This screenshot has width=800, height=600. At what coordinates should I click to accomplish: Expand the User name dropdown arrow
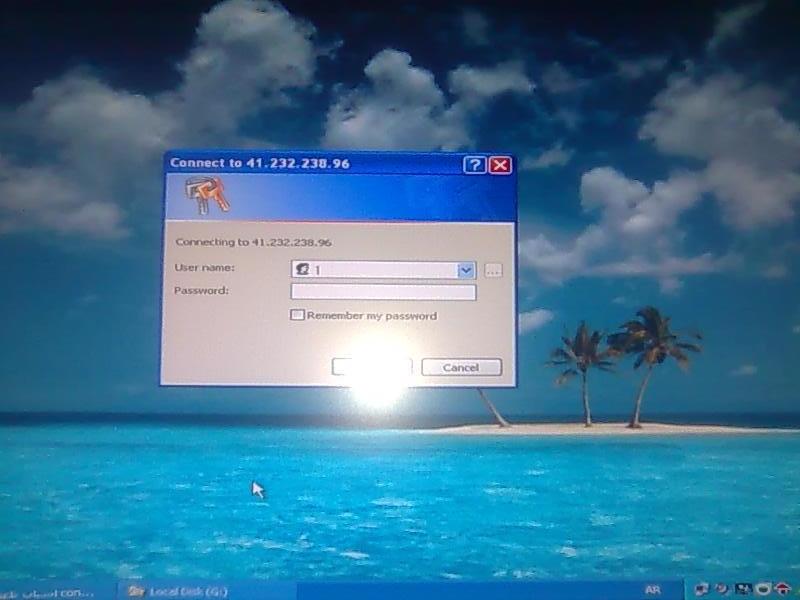pyautogui.click(x=465, y=270)
